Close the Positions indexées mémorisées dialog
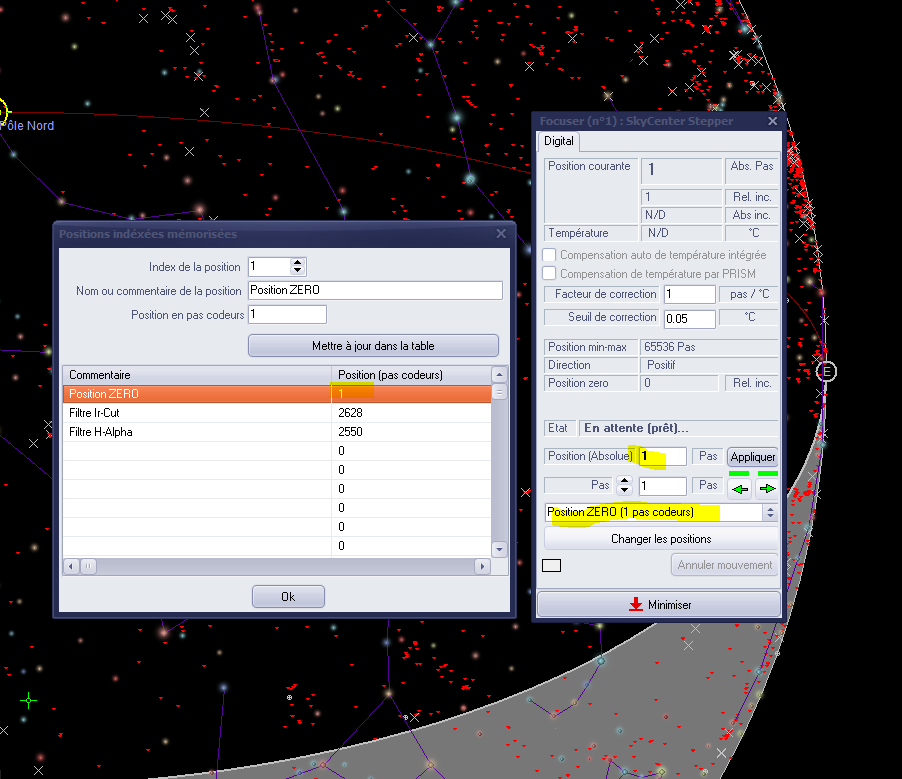The image size is (902, 779). [501, 234]
